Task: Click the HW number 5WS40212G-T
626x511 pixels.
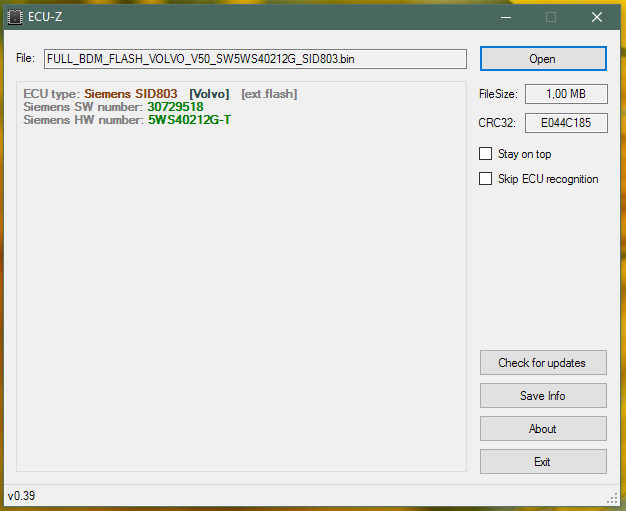Action: (189, 120)
